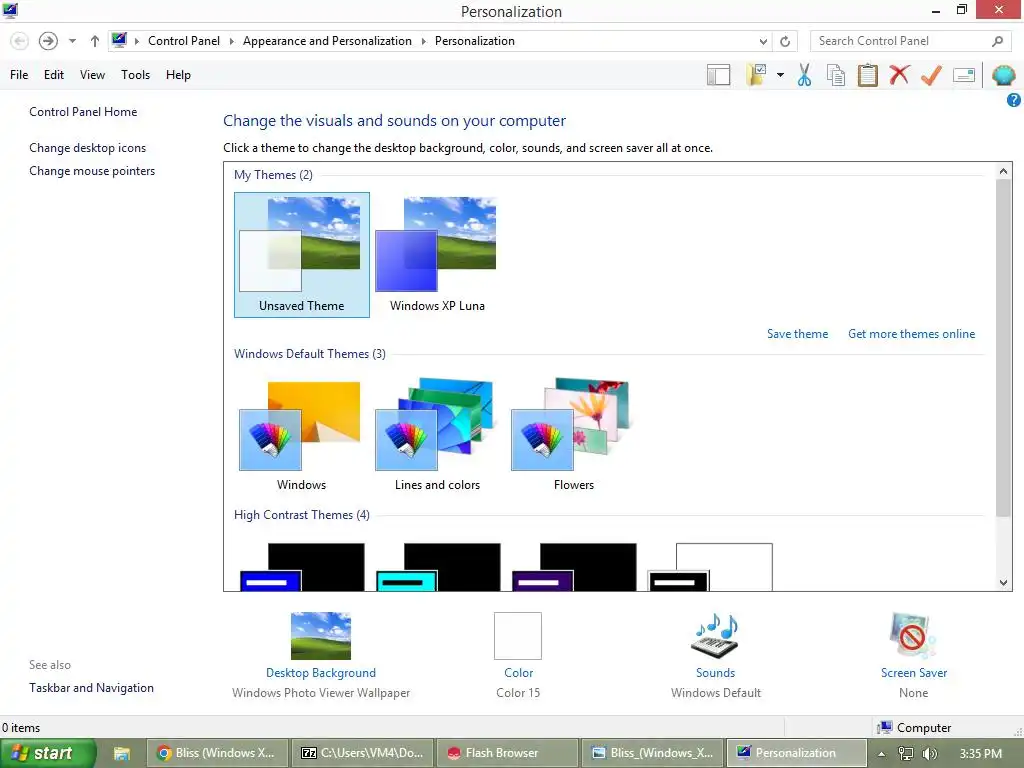Switch to Chrome Bliss taskbar window
The height and width of the screenshot is (768, 1024).
(x=216, y=753)
